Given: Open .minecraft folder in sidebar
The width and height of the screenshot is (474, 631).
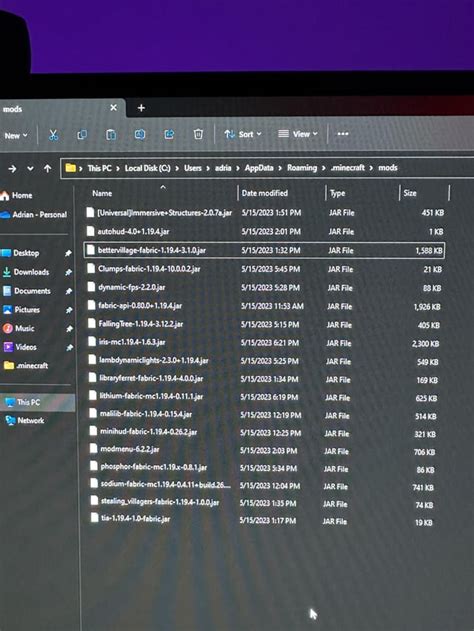Looking at the screenshot, I should (x=26, y=366).
